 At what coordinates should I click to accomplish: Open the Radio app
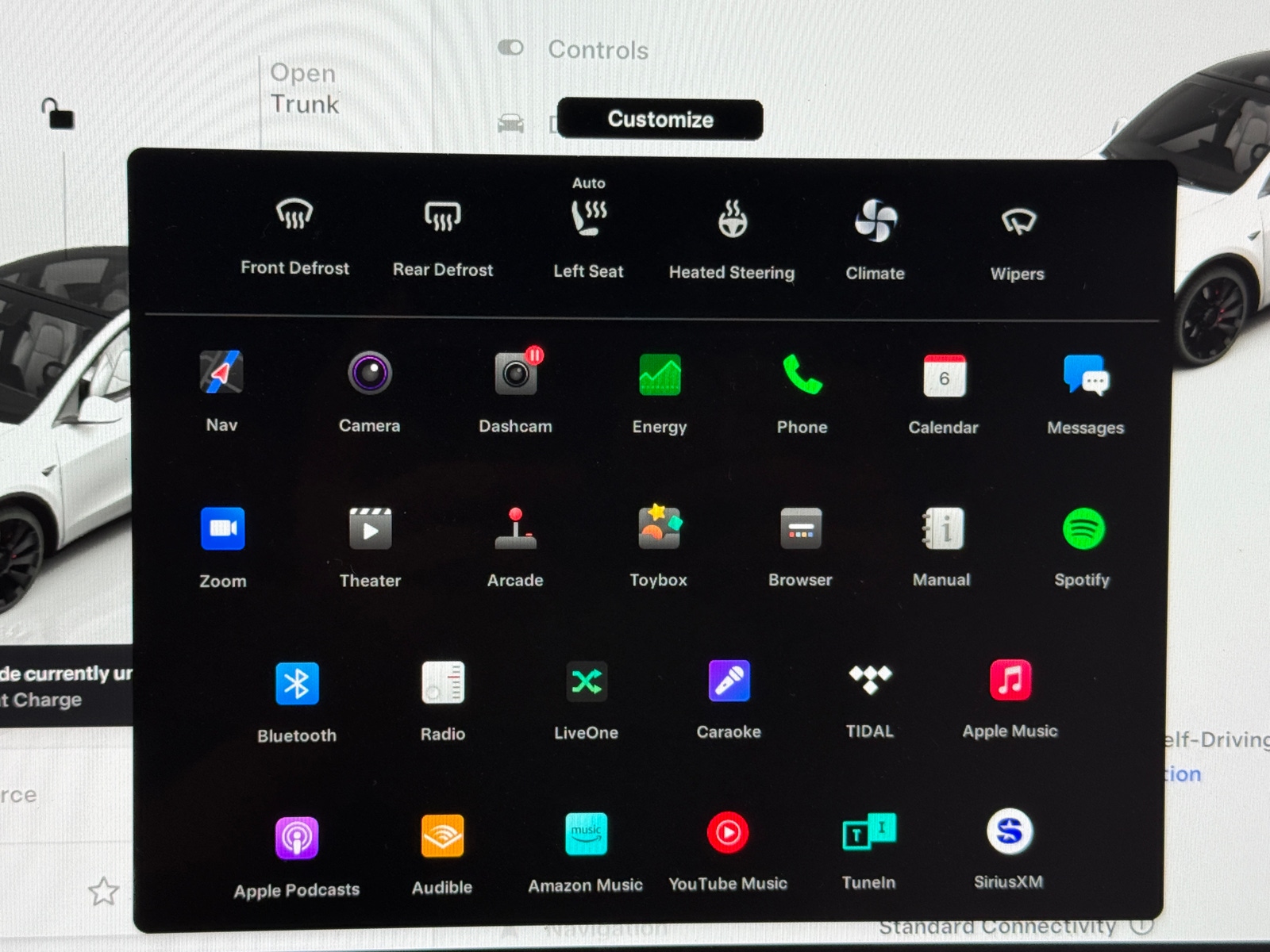443,701
